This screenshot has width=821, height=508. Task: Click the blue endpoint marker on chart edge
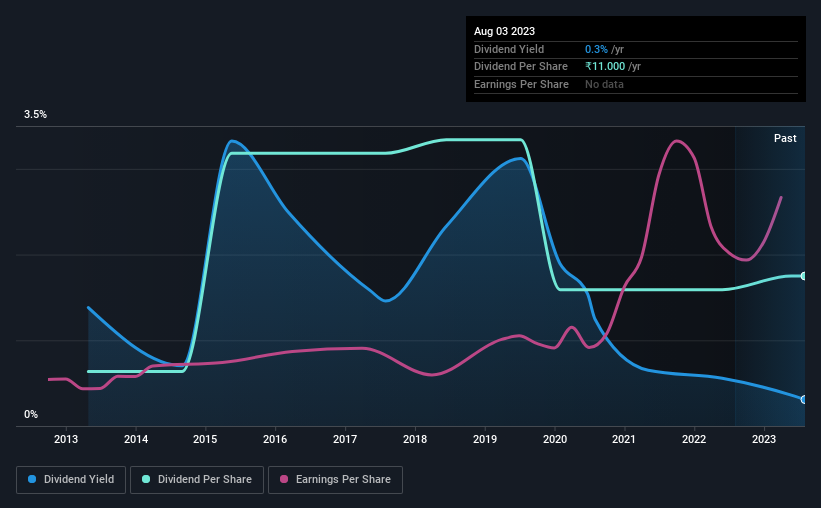[x=803, y=400]
